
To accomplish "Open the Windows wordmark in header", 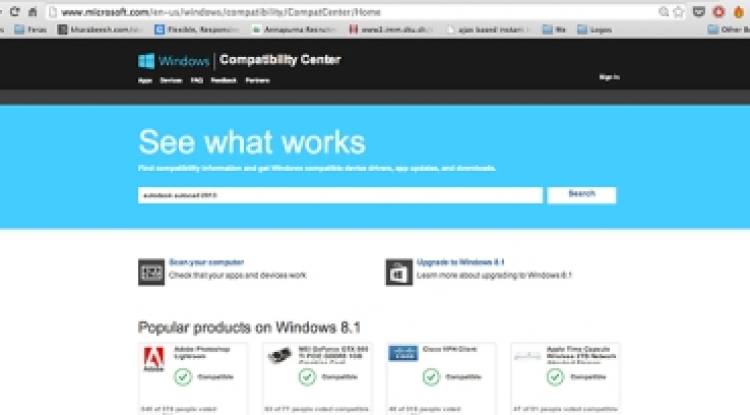I will point(184,61).
